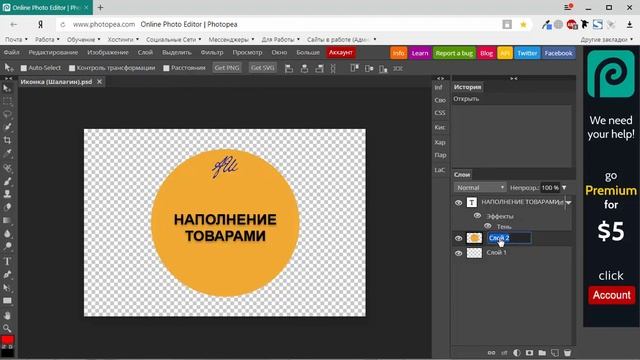Select the Lasso tool

pos(7,114)
